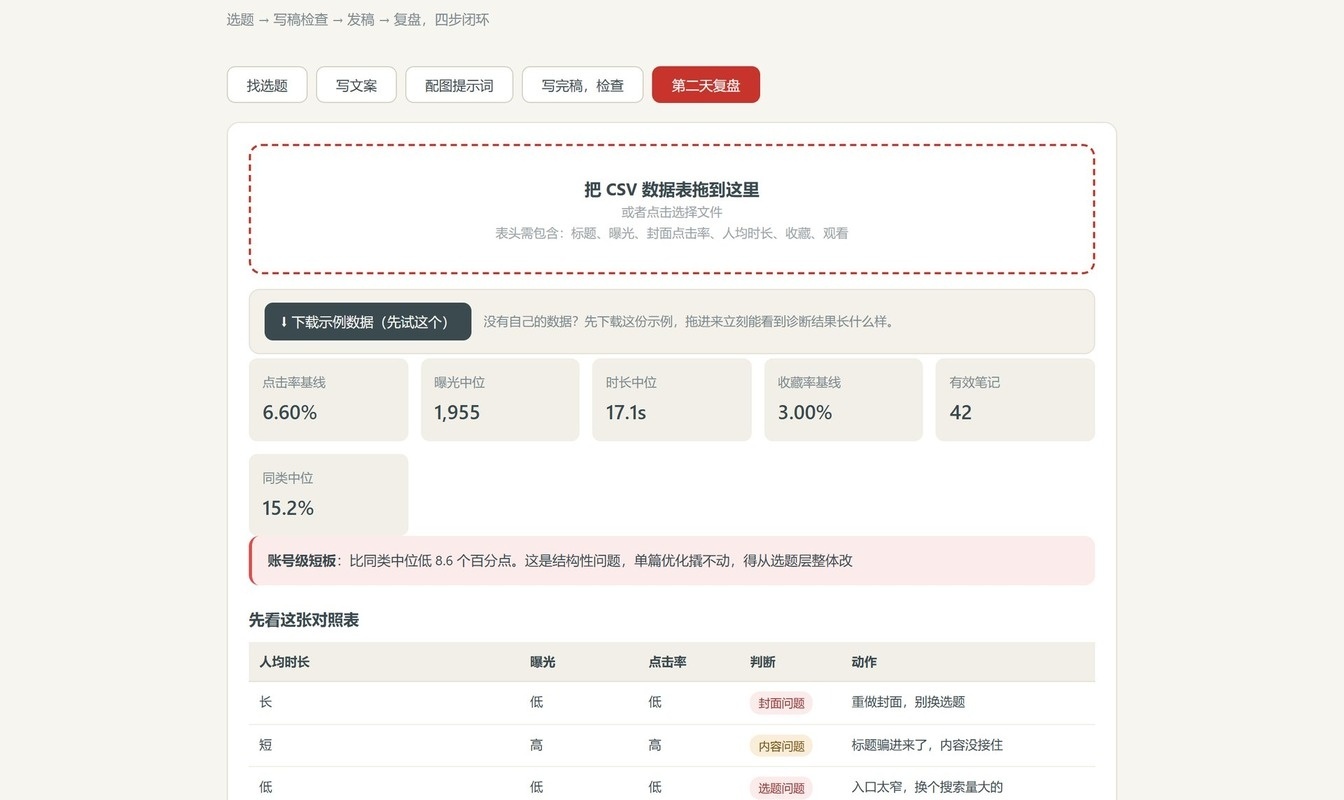
Task: Click the 曝光 column header
Action: (x=543, y=662)
